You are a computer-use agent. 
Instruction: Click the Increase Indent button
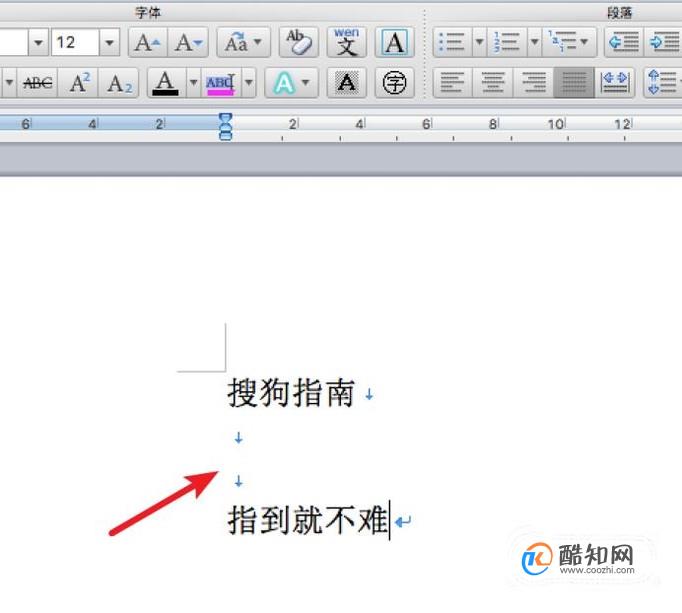664,42
